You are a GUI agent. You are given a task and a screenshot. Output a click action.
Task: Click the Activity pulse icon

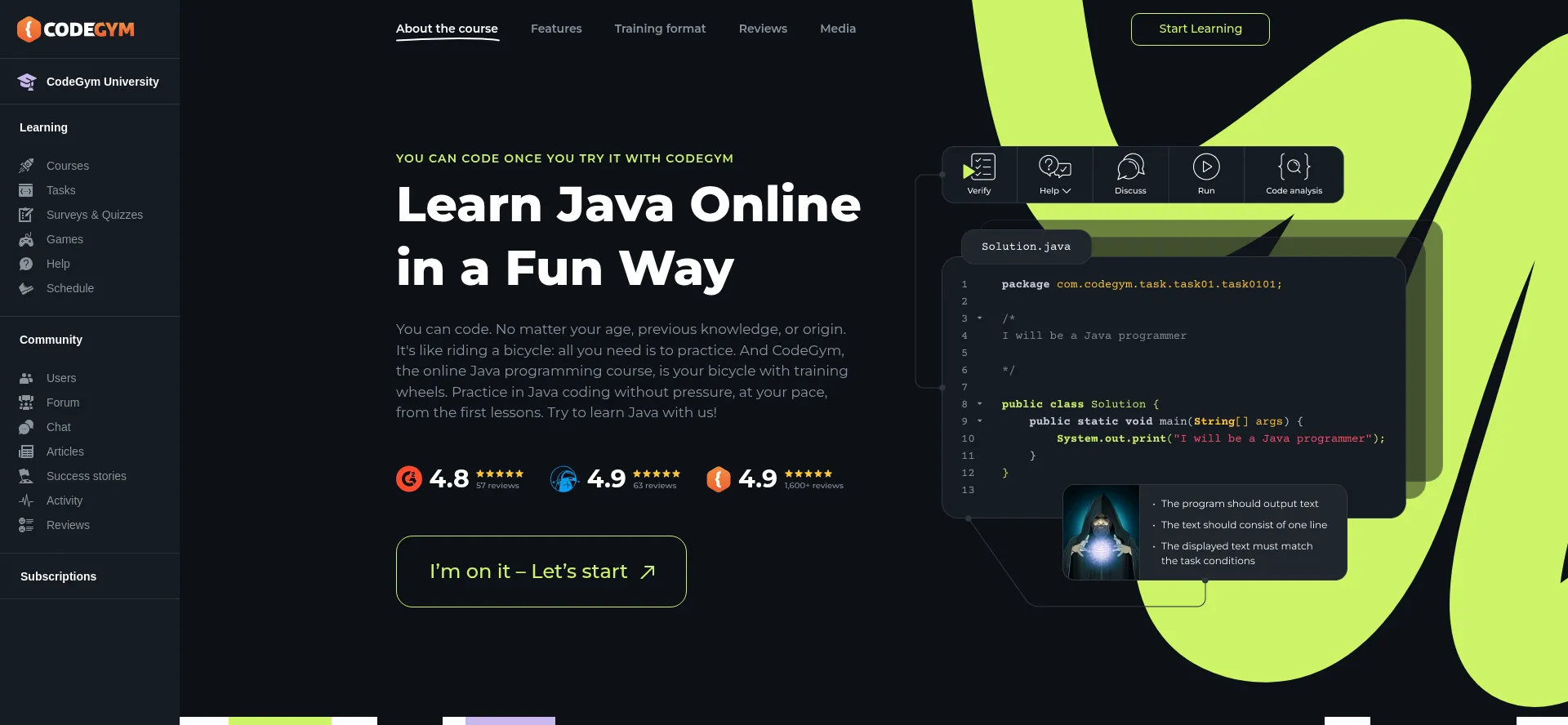(x=26, y=500)
